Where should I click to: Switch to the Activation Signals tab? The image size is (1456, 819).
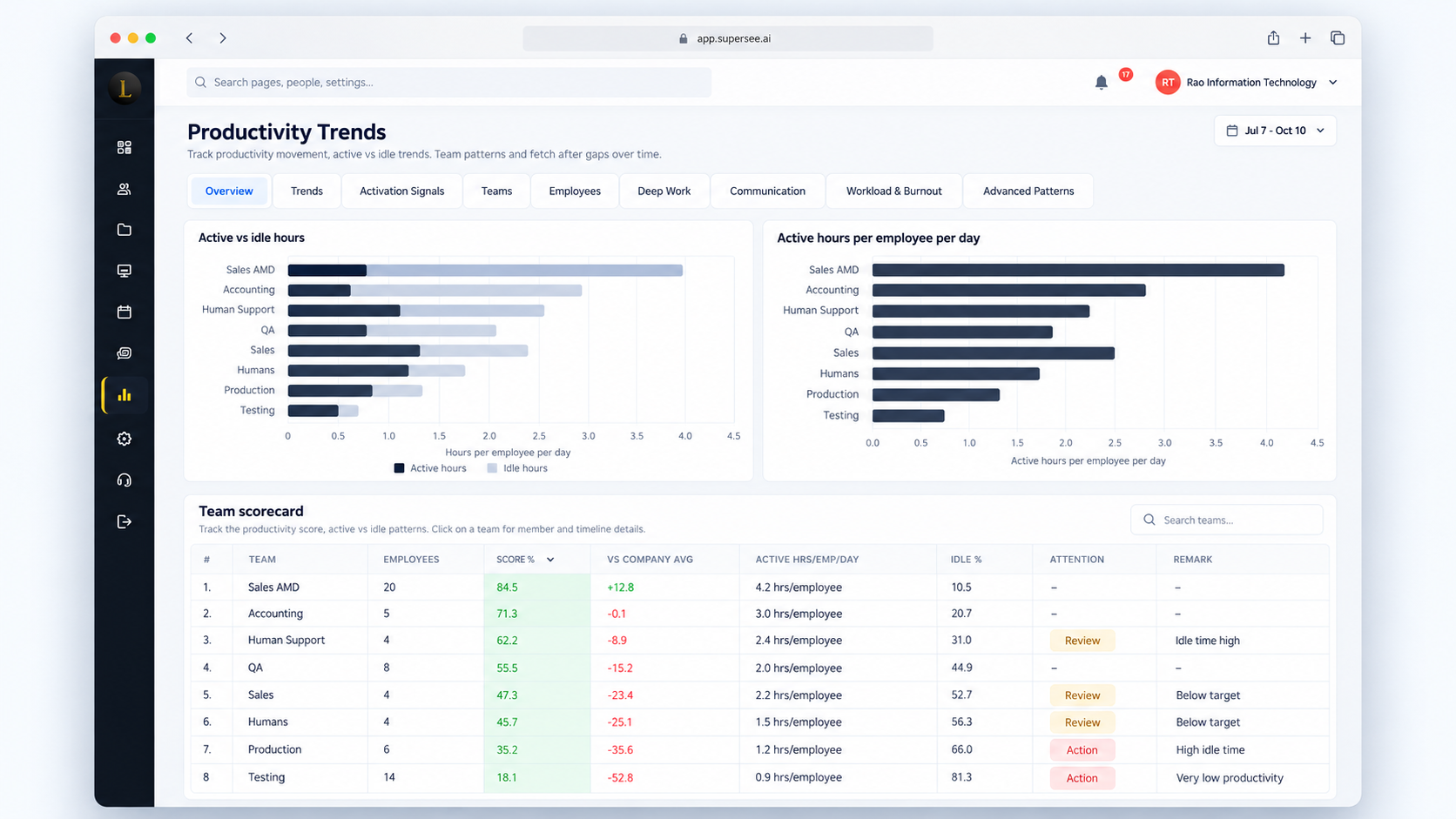point(401,191)
